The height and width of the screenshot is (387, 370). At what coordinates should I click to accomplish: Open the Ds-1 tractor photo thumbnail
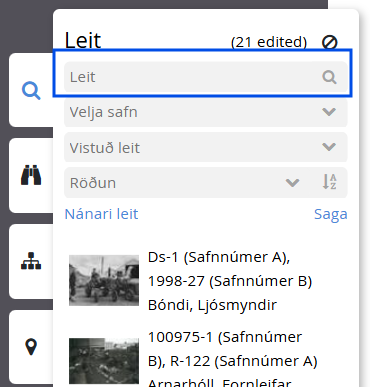tap(104, 280)
